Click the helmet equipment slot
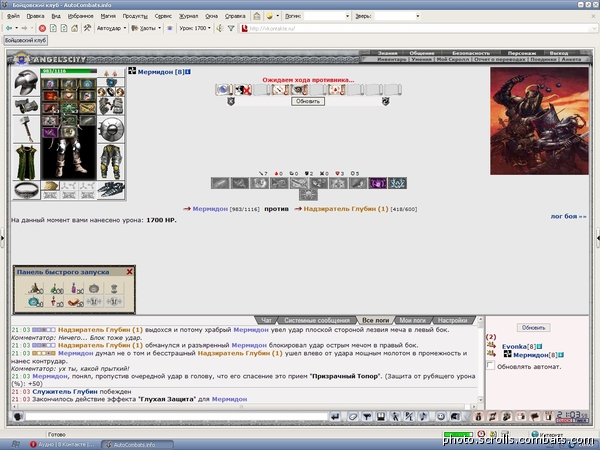This screenshot has height=450, width=600. tap(26, 82)
